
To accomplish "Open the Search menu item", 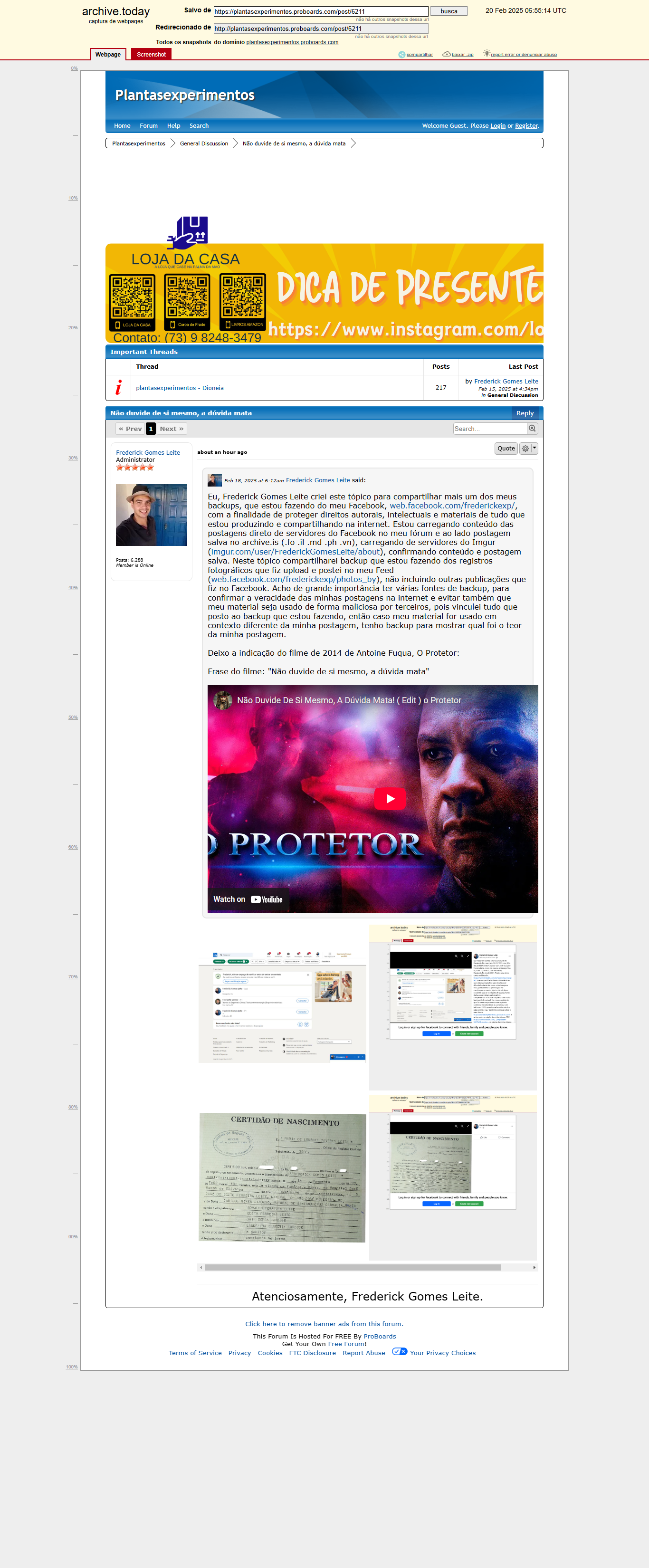I will coord(199,126).
